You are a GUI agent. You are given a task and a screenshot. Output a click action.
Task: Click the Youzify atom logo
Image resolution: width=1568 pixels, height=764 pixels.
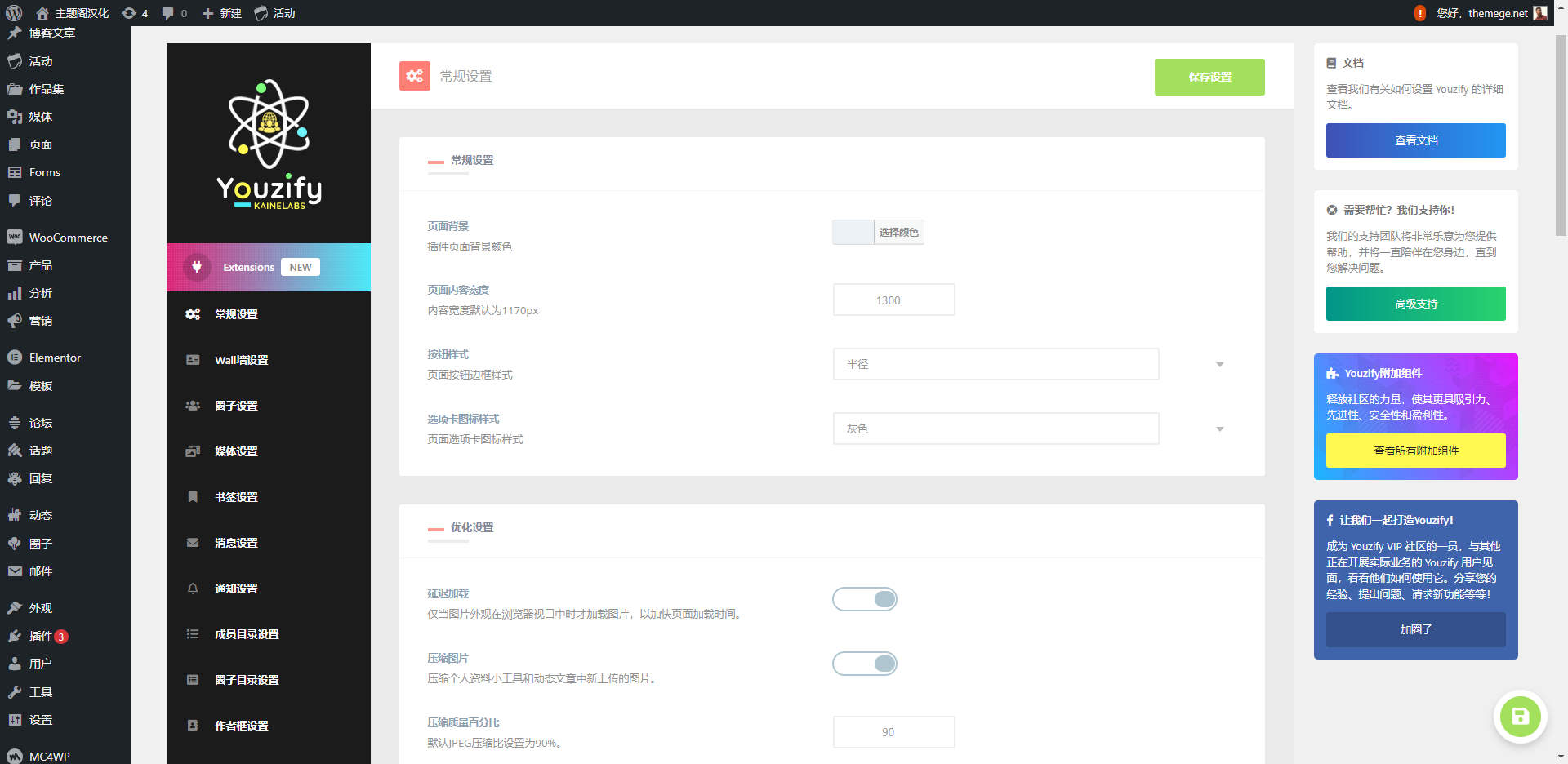(x=269, y=124)
